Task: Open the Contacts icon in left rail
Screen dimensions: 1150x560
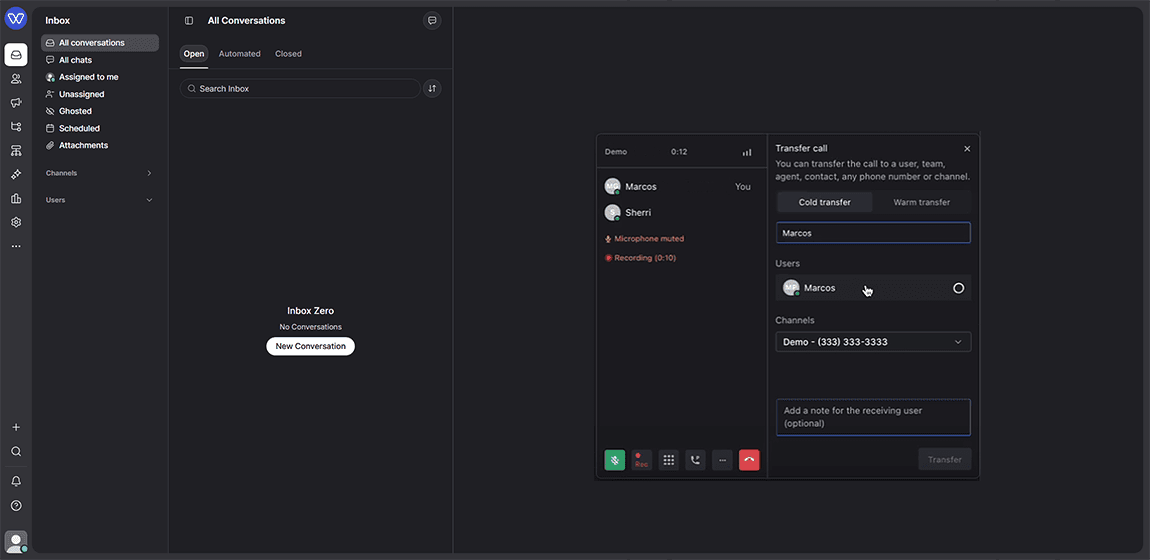Action: point(15,78)
